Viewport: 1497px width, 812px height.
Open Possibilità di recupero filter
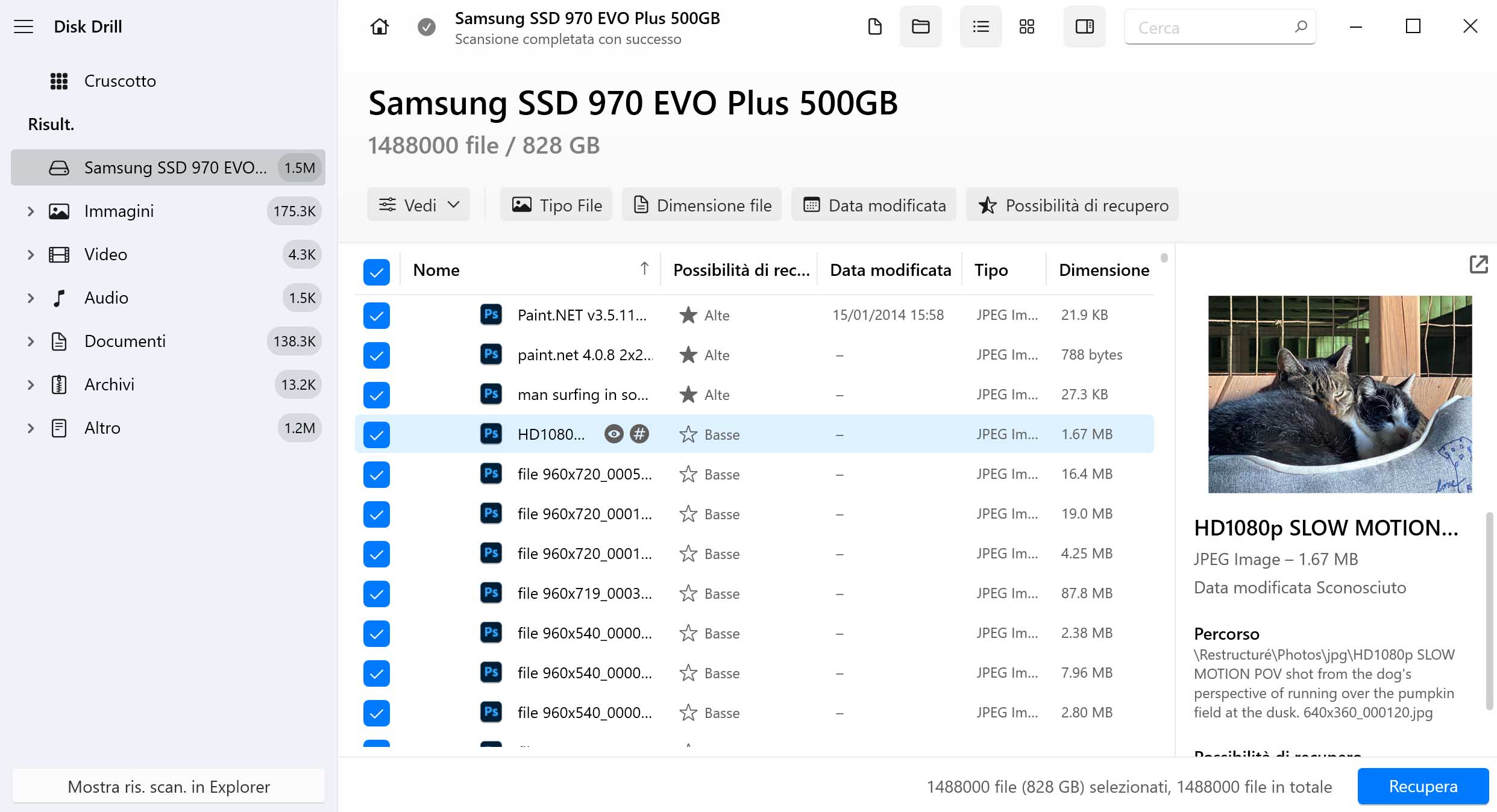point(1072,205)
